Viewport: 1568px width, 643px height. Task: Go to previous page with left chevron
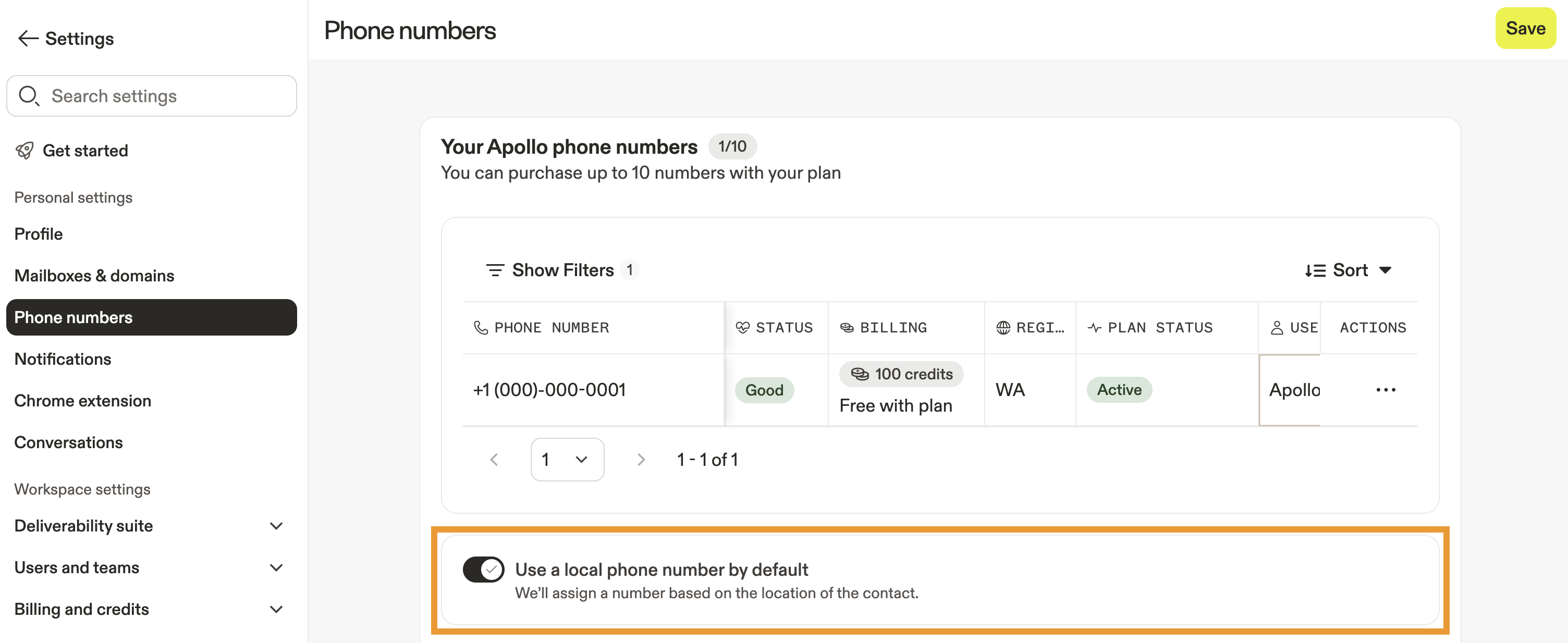point(494,459)
